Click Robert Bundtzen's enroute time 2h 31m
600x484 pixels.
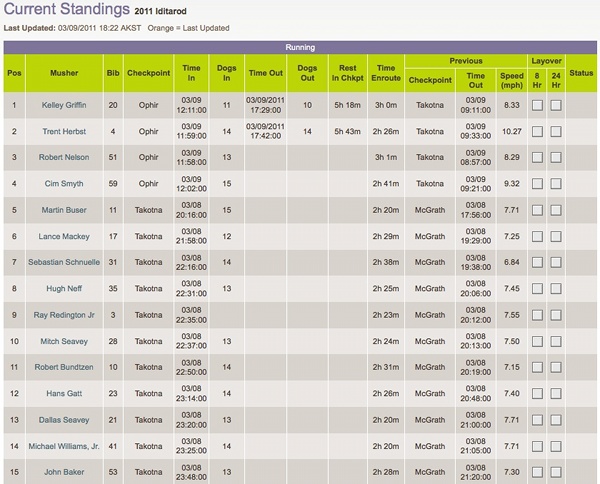(386, 367)
